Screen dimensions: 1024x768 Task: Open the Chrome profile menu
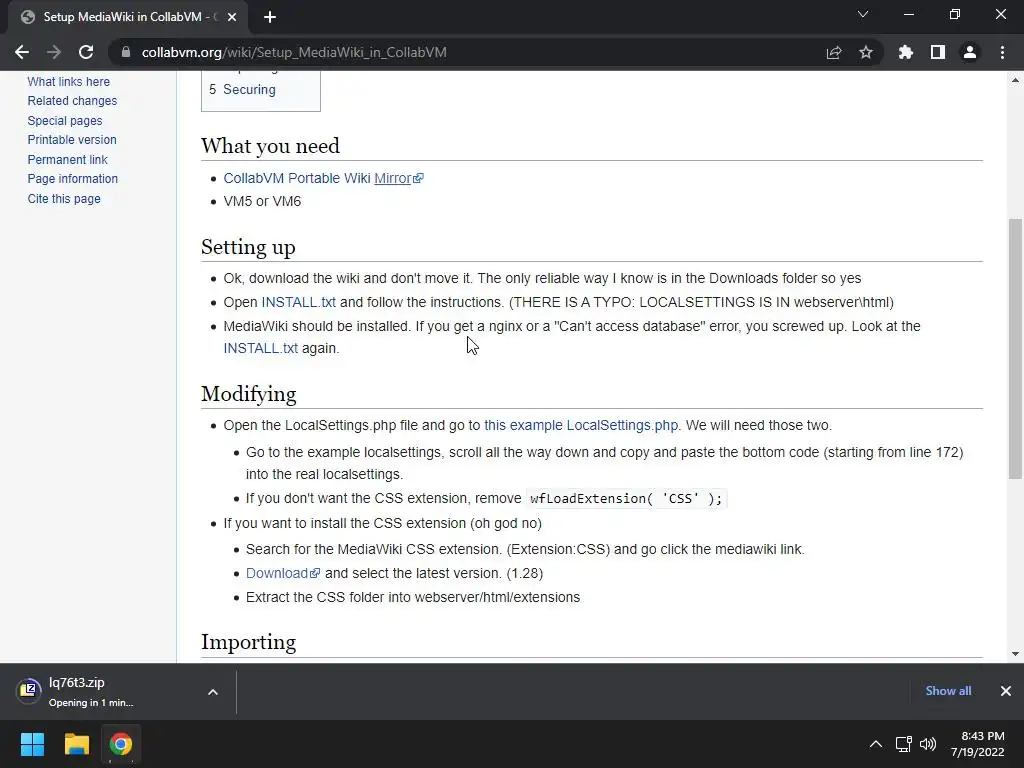970,52
